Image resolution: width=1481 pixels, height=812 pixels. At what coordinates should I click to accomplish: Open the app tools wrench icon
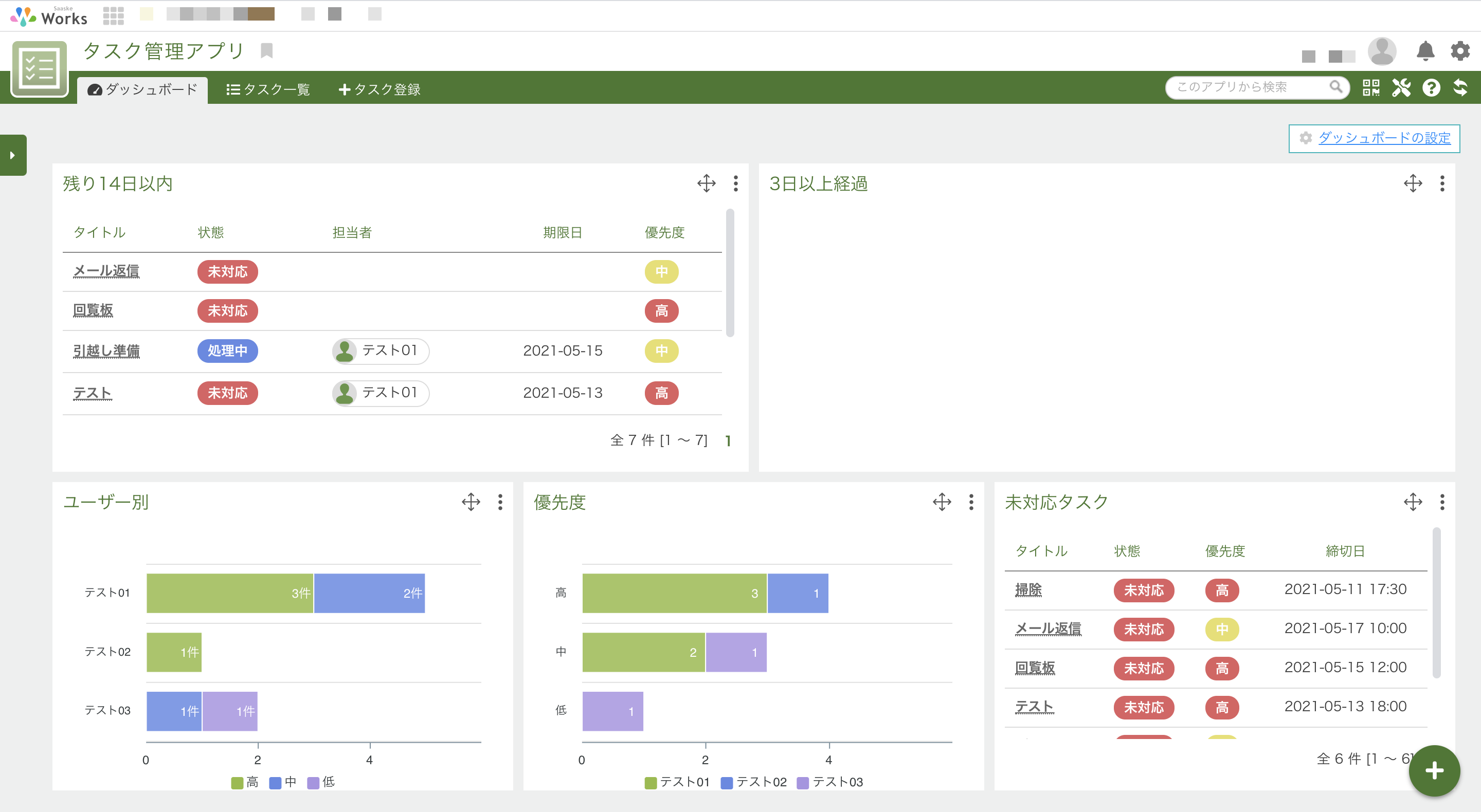tap(1401, 88)
